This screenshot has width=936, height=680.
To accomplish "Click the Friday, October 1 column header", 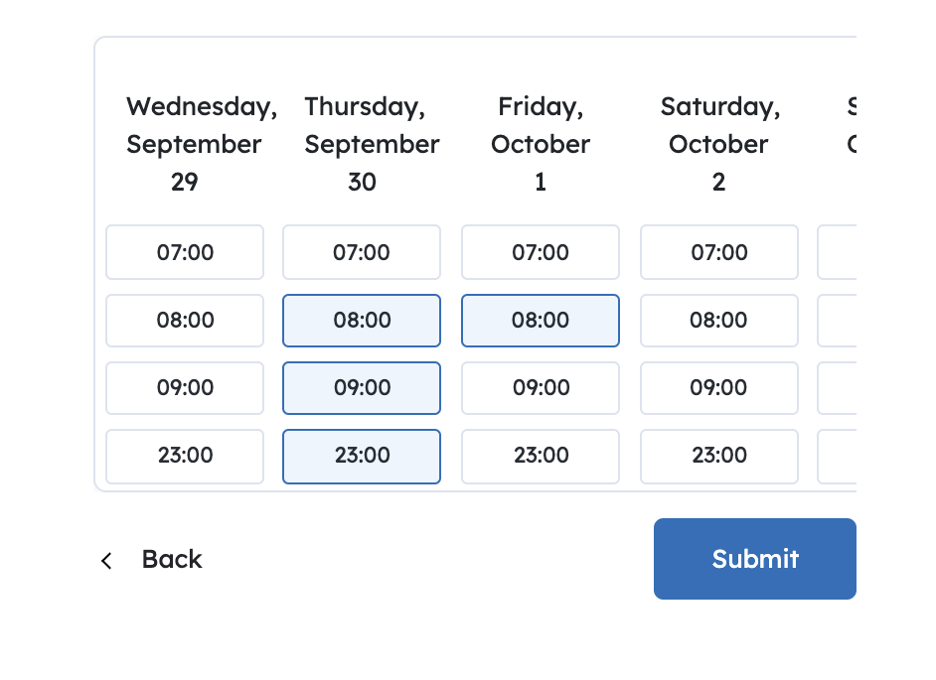I will point(540,144).
